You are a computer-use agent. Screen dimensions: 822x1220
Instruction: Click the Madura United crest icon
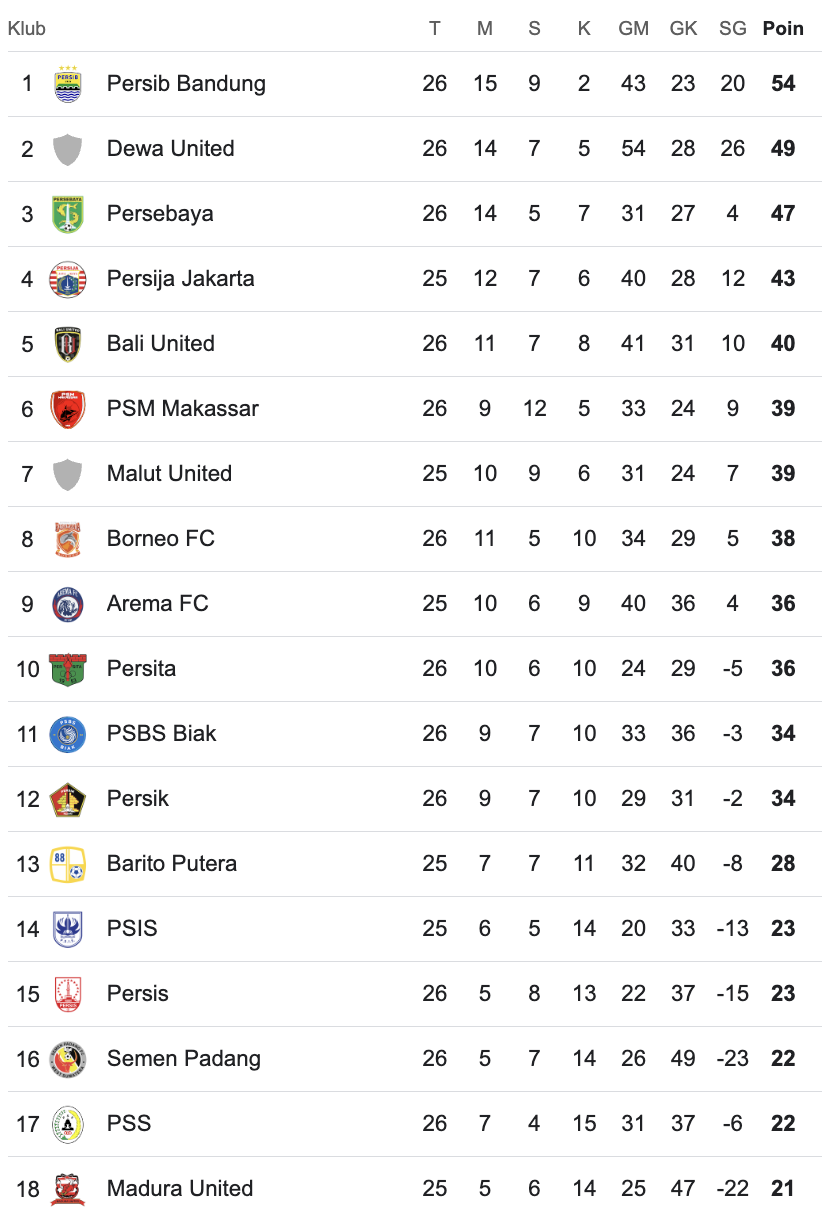[x=68, y=1188]
